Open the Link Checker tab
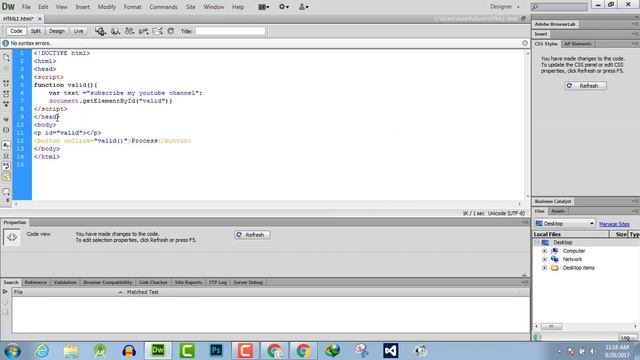Screen dimensions: 640x360 point(153,282)
